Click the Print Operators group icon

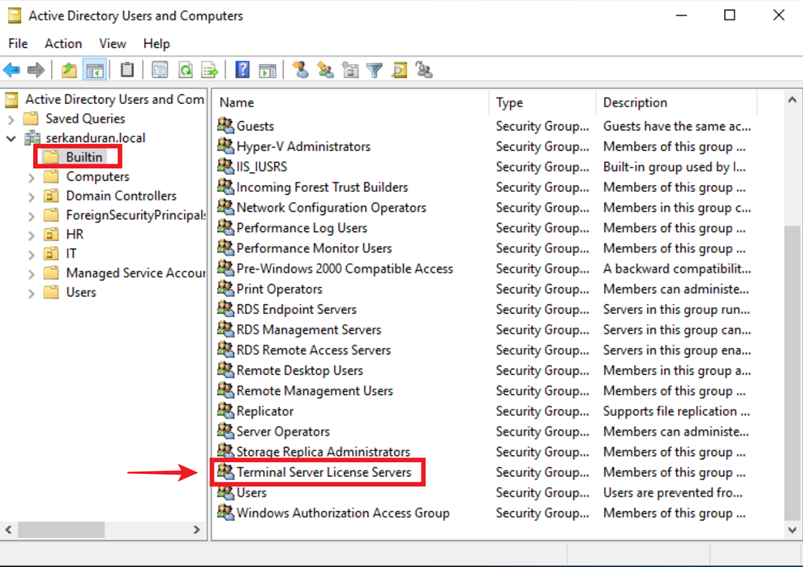[225, 287]
